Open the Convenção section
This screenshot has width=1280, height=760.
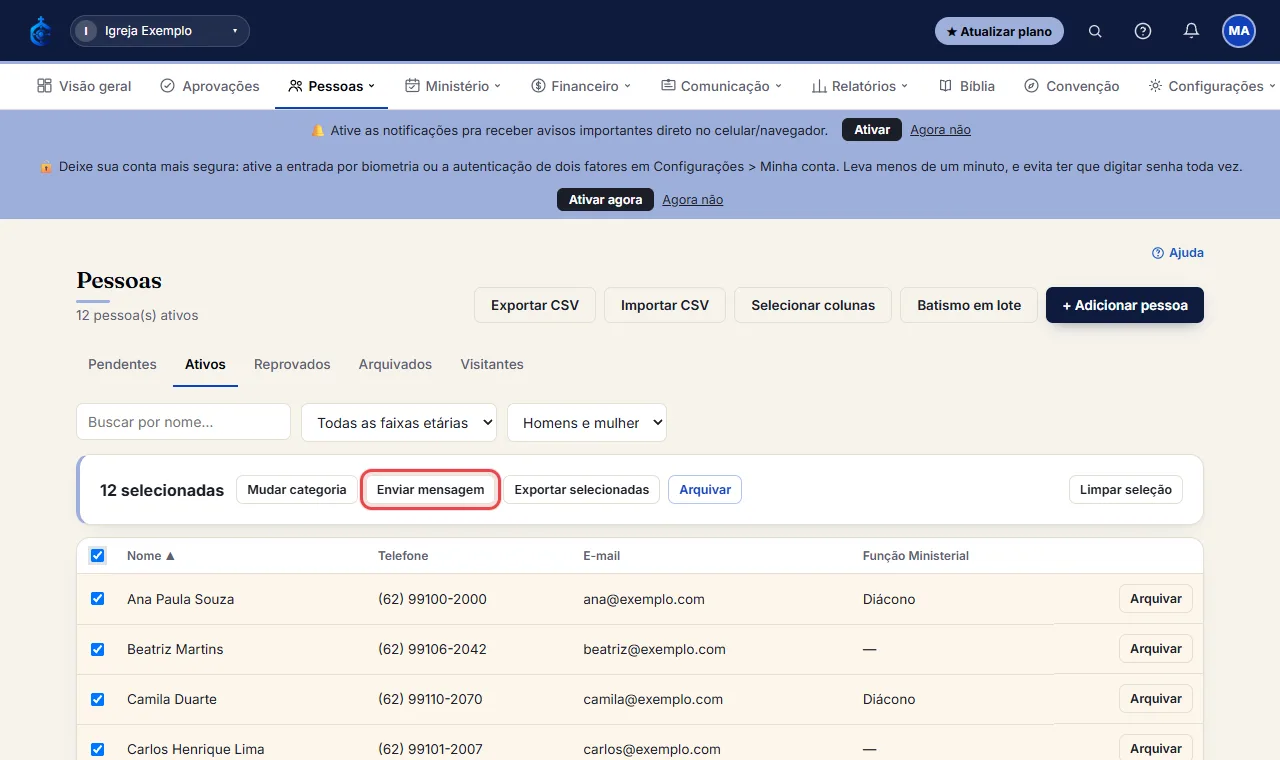[x=1072, y=86]
